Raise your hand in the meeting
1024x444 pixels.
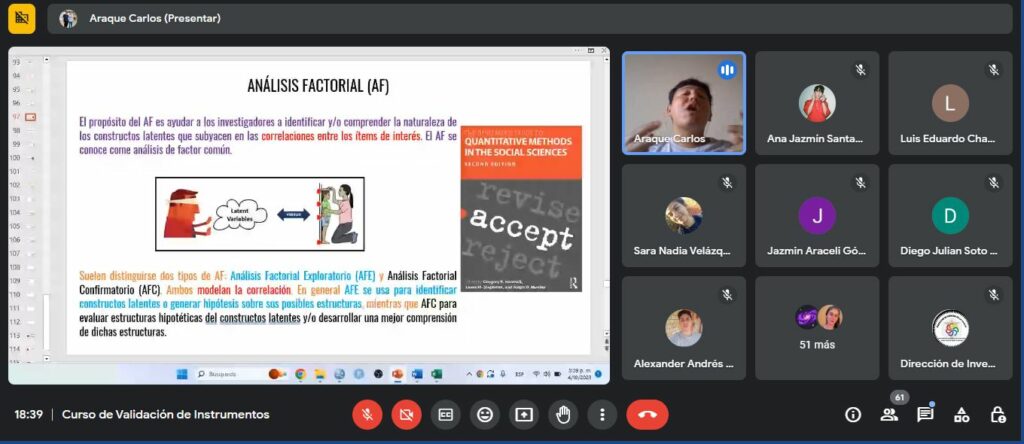pos(563,414)
